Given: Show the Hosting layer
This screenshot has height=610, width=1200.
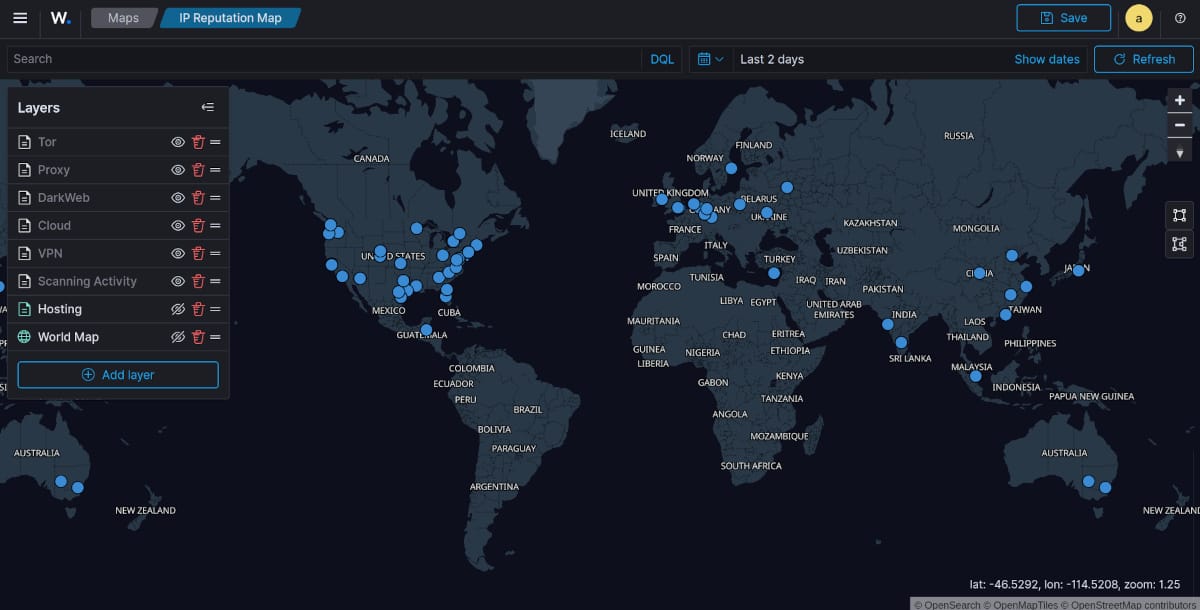Looking at the screenshot, I should pyautogui.click(x=178, y=310).
